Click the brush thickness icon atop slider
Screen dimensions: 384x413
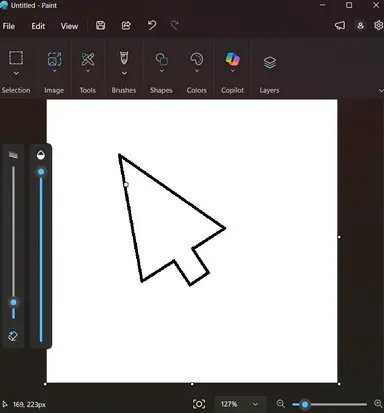(13, 155)
